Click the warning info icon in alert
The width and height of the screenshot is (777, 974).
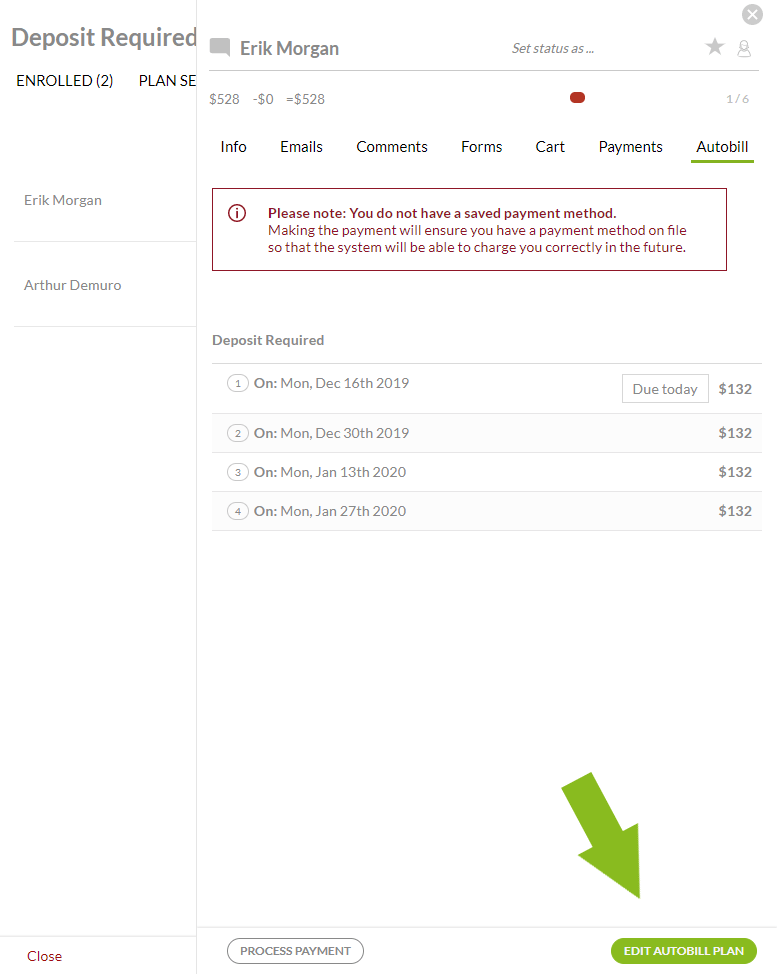237,213
